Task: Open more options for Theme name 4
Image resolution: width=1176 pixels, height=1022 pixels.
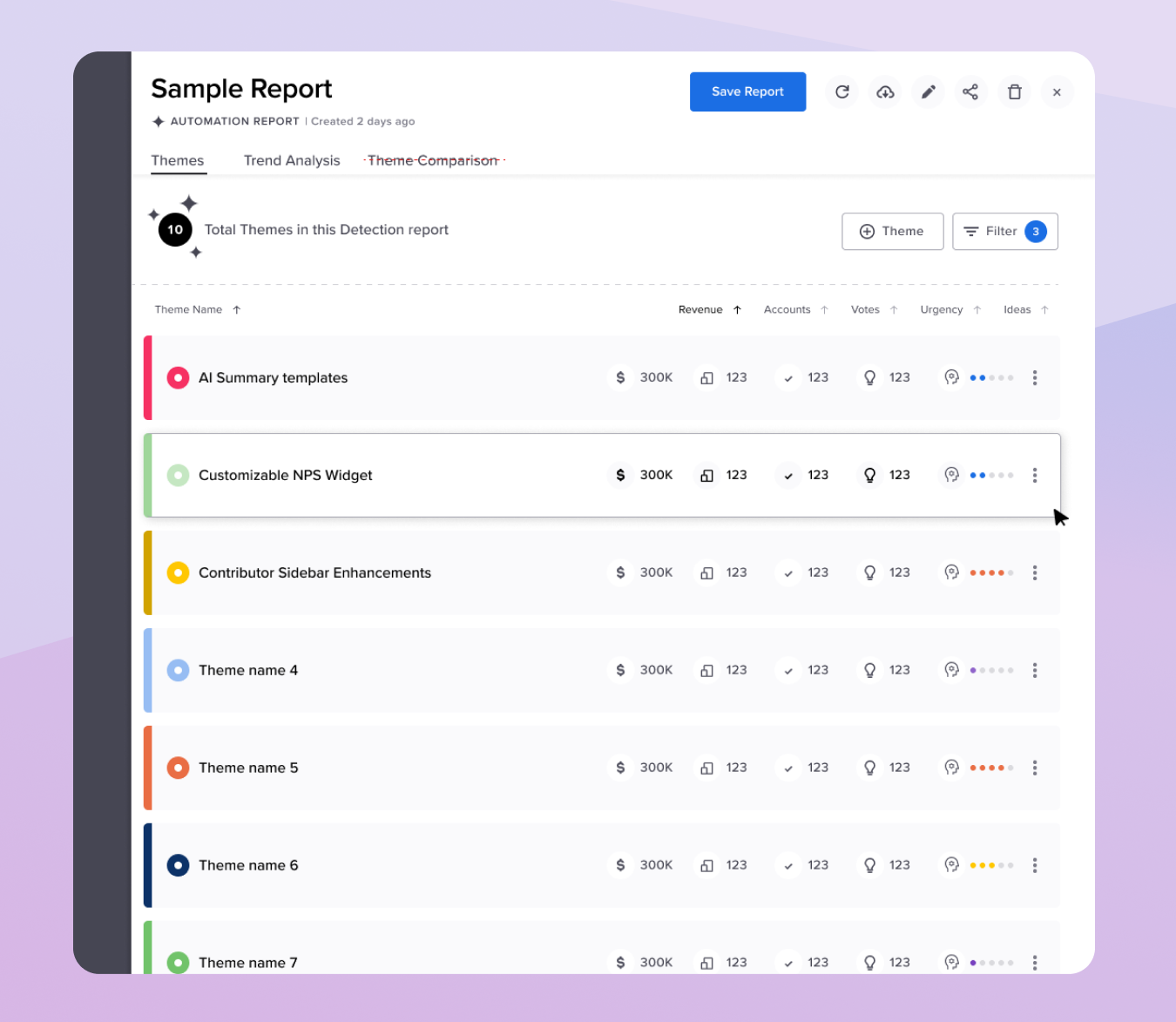Action: coord(1035,671)
